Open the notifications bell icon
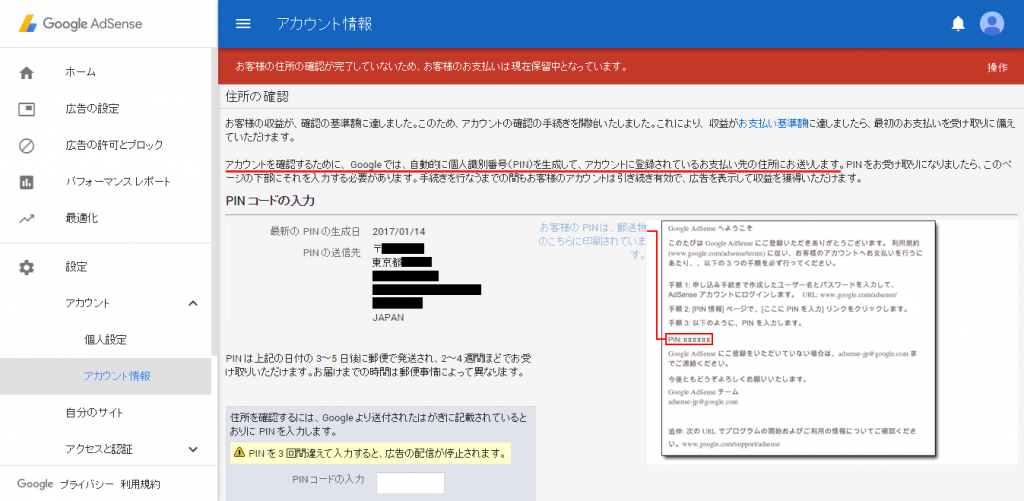Screen dimensions: 1024x501 pyautogui.click(x=958, y=24)
